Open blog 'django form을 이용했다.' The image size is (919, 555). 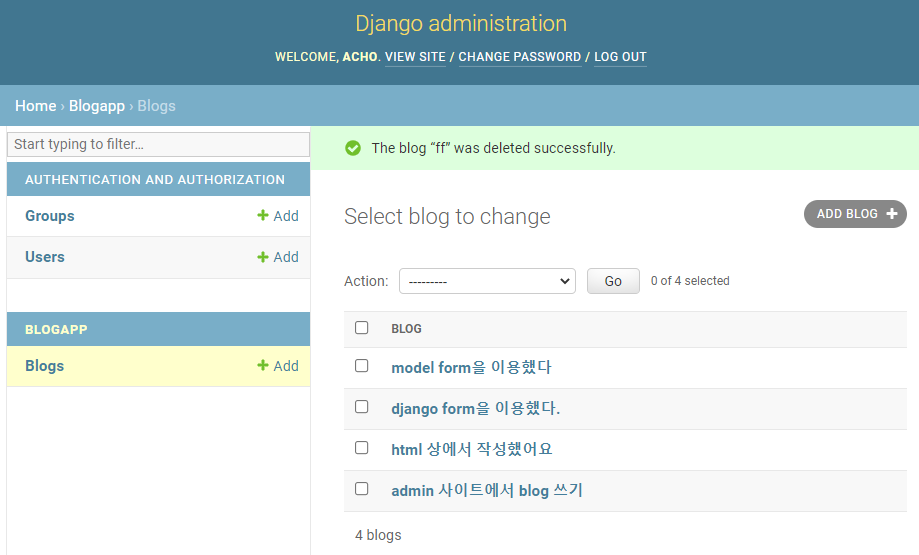(x=475, y=408)
